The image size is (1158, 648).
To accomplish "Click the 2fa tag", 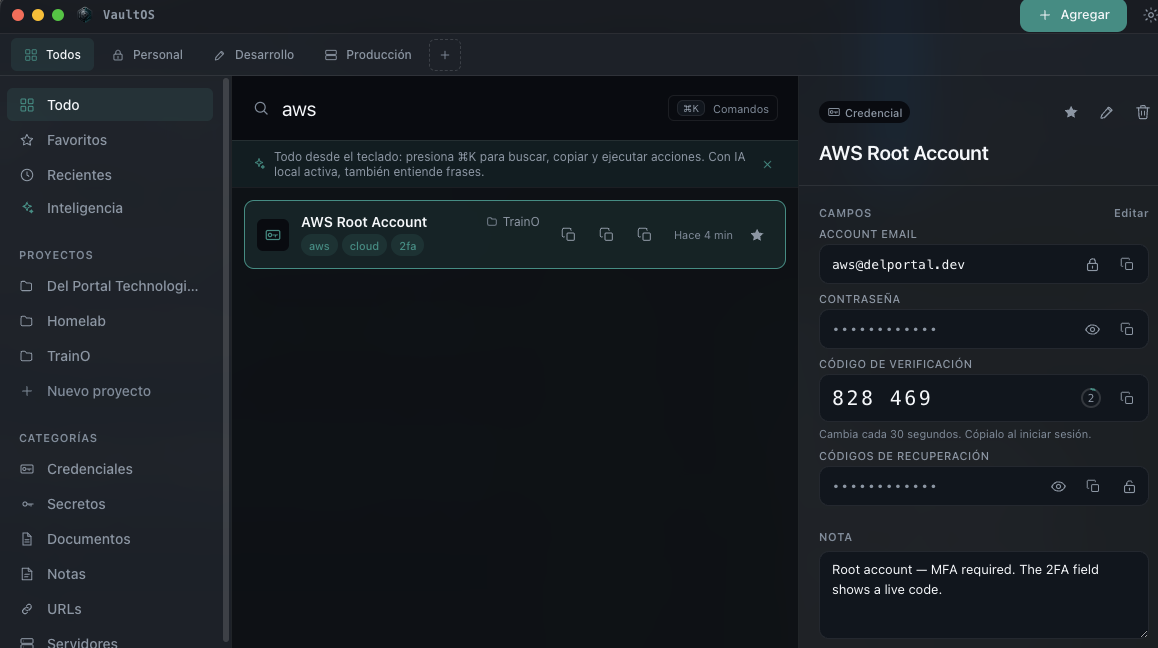I will (408, 246).
